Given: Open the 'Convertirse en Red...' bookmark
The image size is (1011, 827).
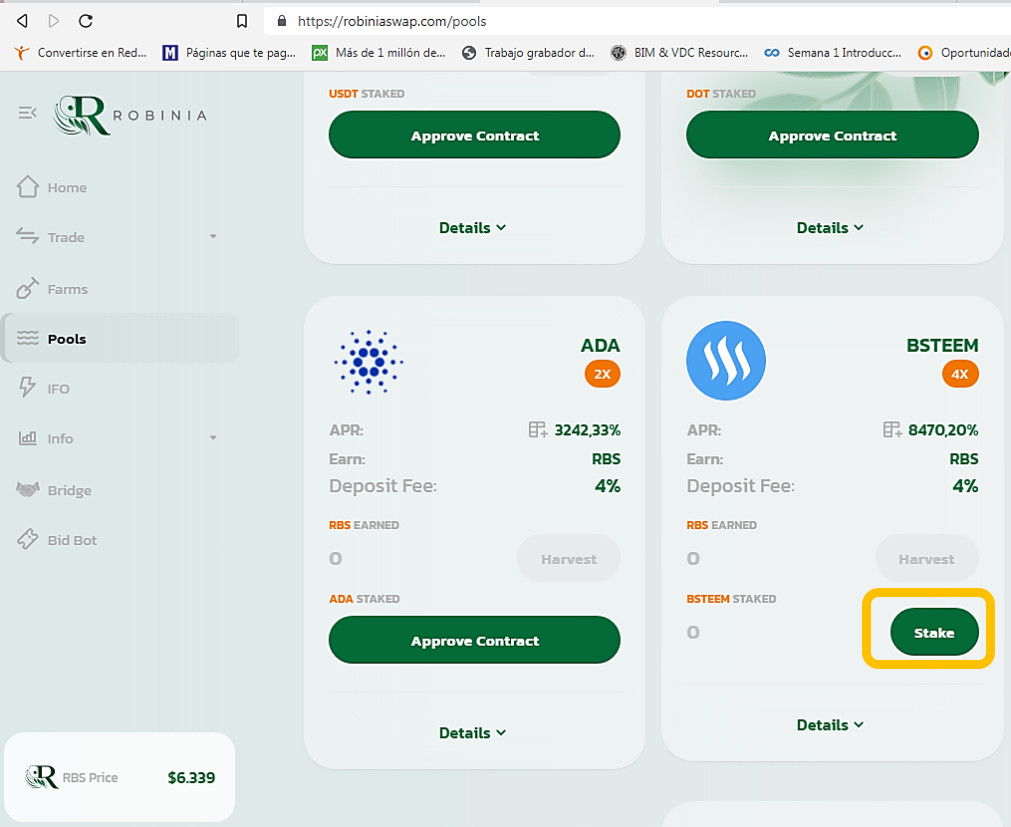Looking at the screenshot, I should click(x=81, y=53).
